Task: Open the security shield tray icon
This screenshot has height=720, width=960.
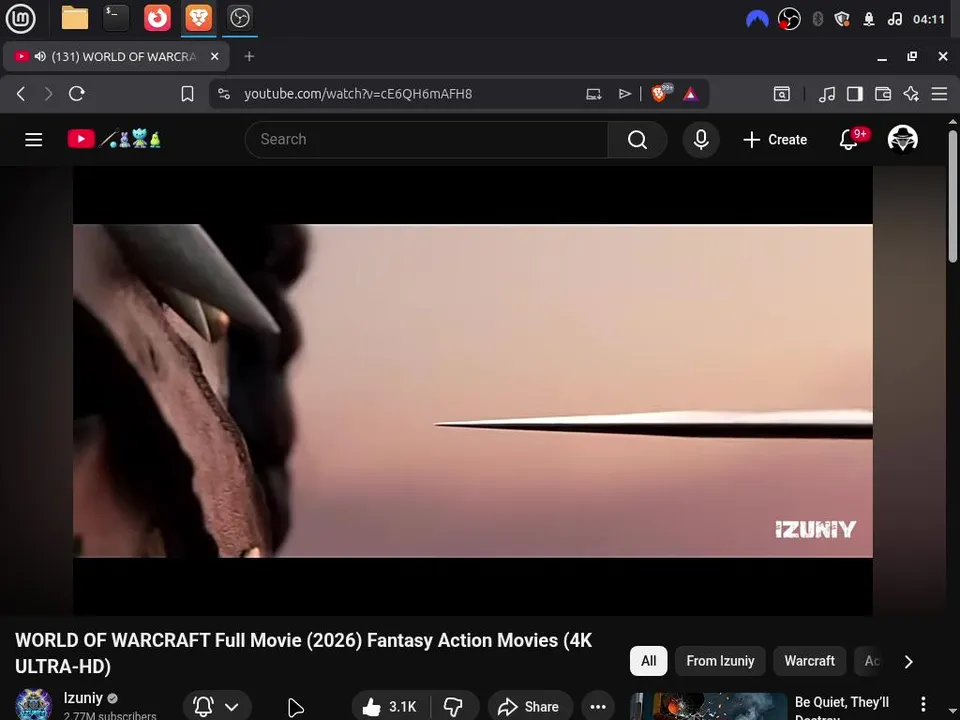Action: 842,19
